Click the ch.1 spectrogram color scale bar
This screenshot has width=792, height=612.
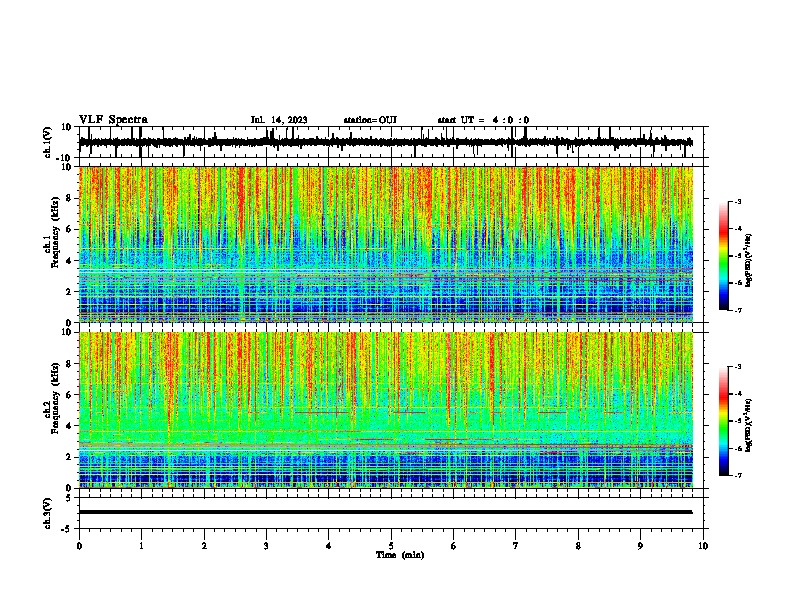[x=723, y=256]
